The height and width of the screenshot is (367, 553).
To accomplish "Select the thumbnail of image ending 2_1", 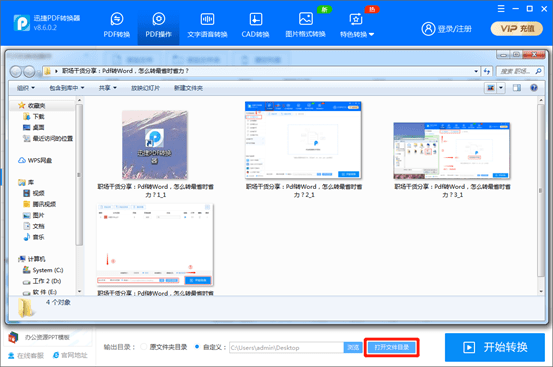I will (x=303, y=140).
